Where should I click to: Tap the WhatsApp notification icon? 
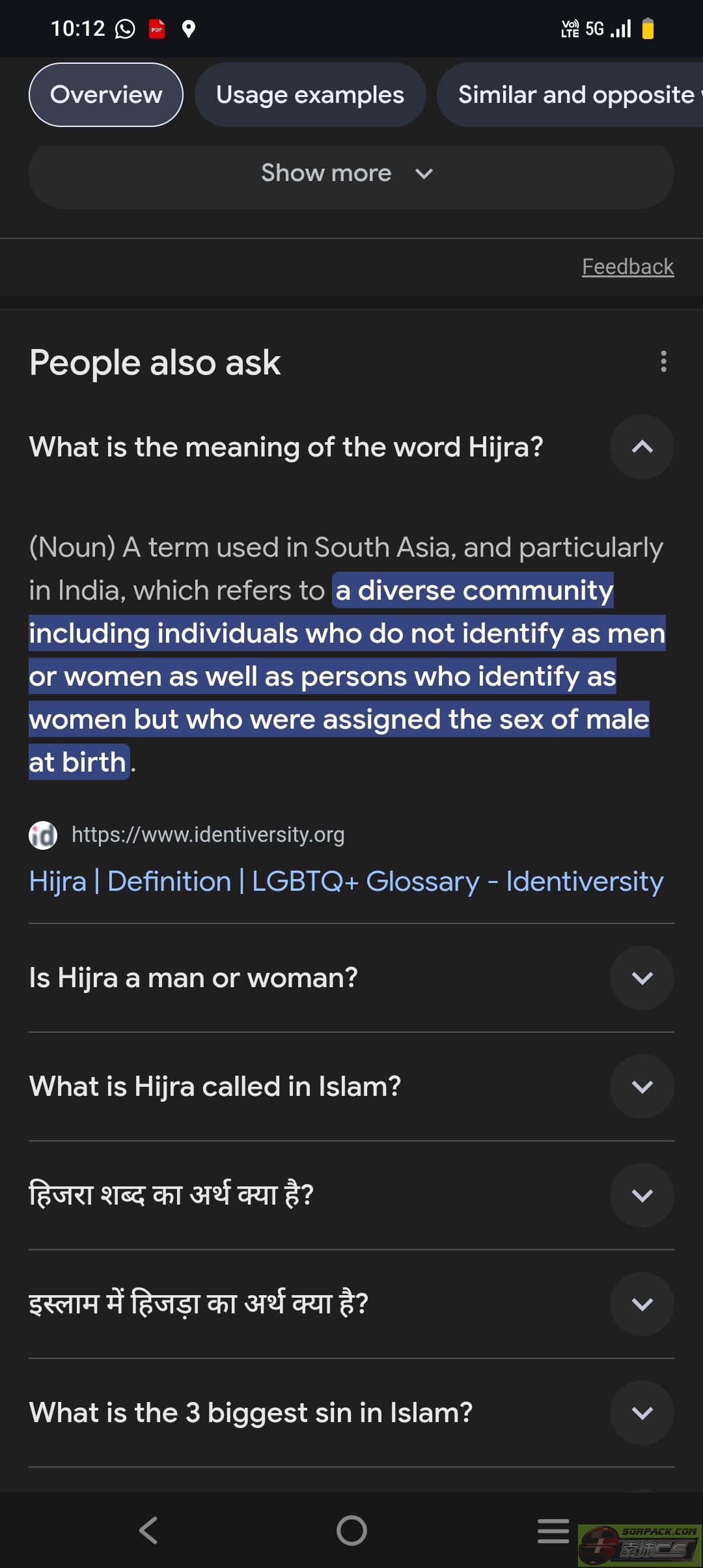click(125, 29)
